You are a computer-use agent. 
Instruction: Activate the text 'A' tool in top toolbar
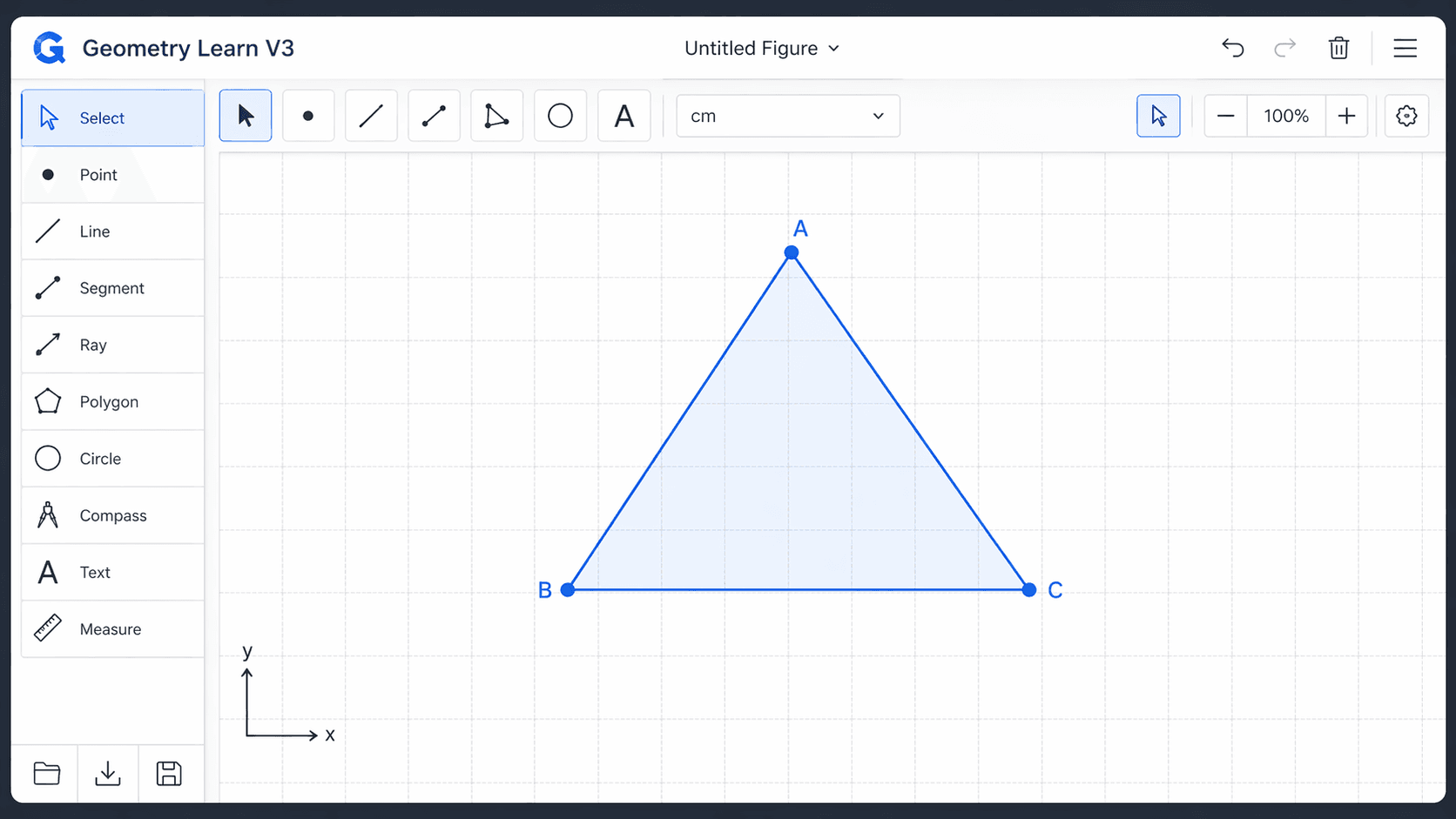pos(624,116)
